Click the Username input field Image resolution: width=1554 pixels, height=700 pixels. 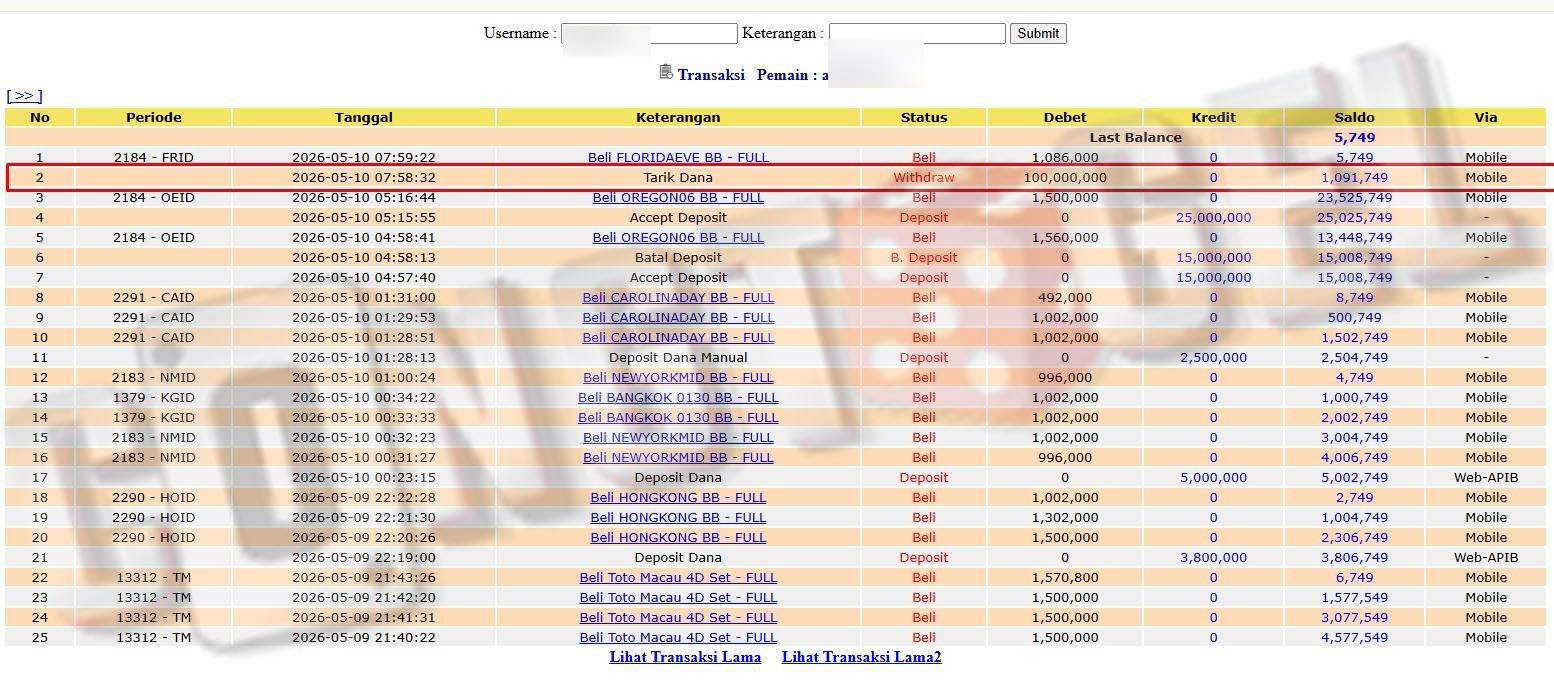[649, 33]
